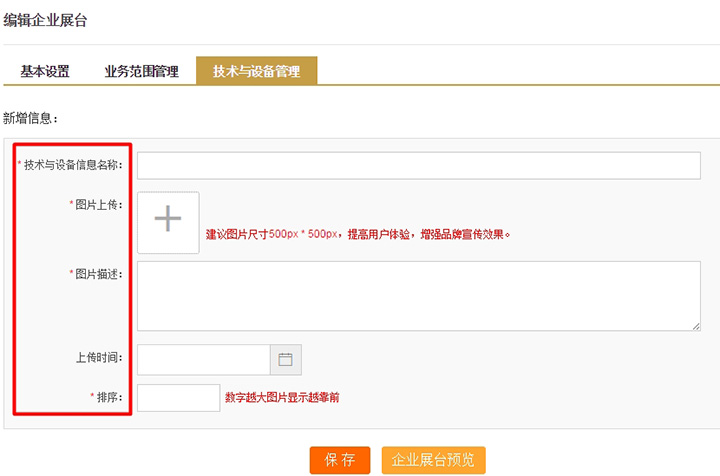This screenshot has height=476, width=720.
Task: Click the 上传时间 label
Action: [98, 357]
